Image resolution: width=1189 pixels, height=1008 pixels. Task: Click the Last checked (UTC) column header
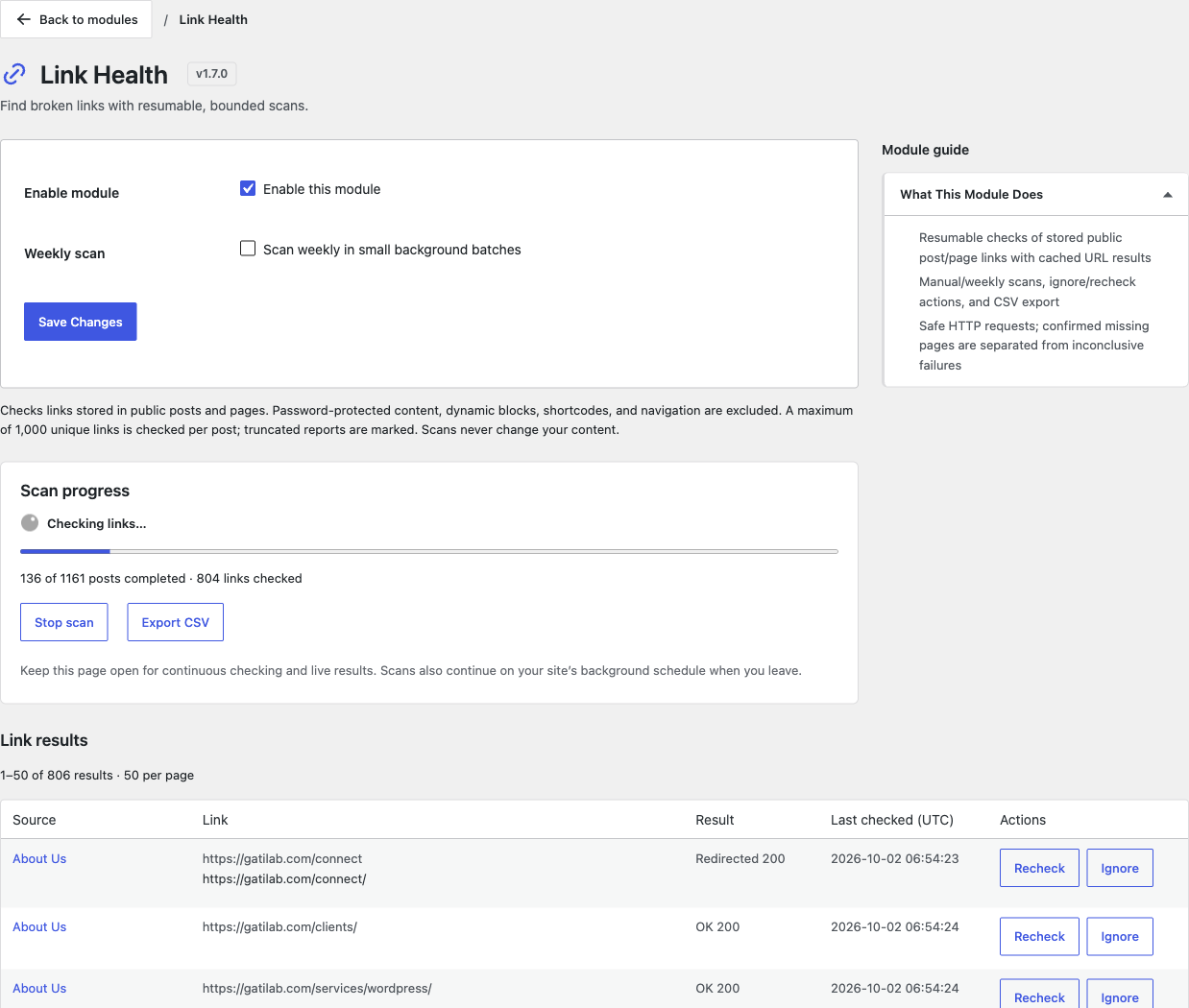tap(892, 820)
